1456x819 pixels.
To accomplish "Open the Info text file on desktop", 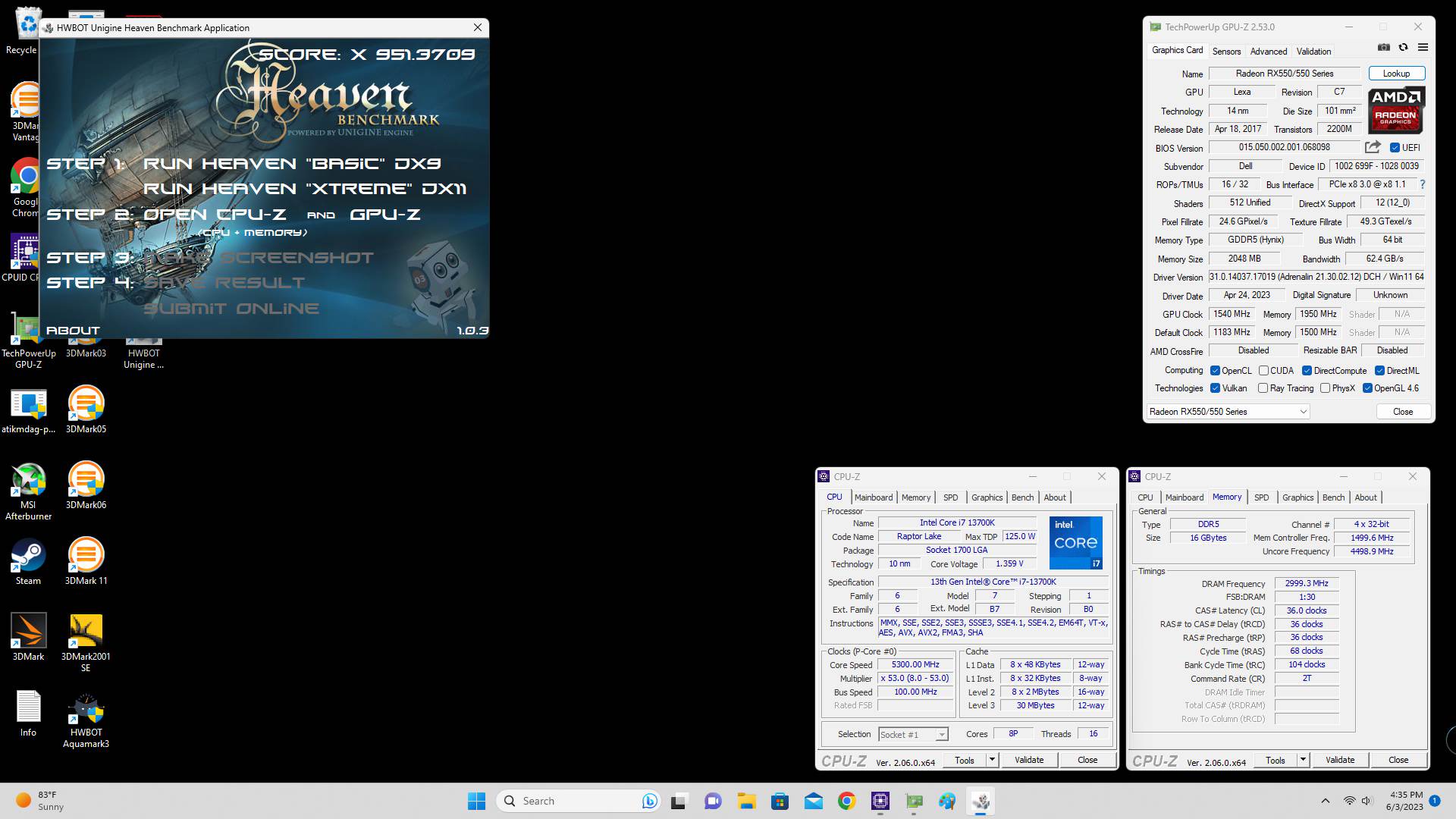I will 28,714.
